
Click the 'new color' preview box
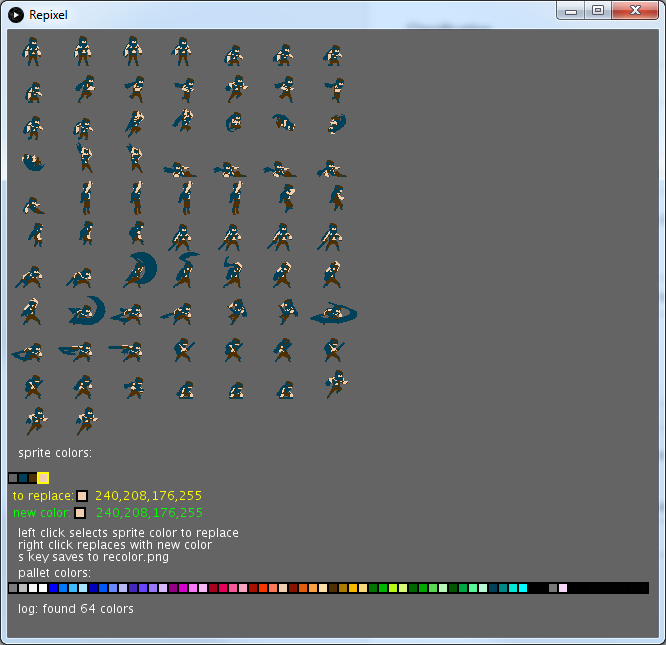[80, 513]
